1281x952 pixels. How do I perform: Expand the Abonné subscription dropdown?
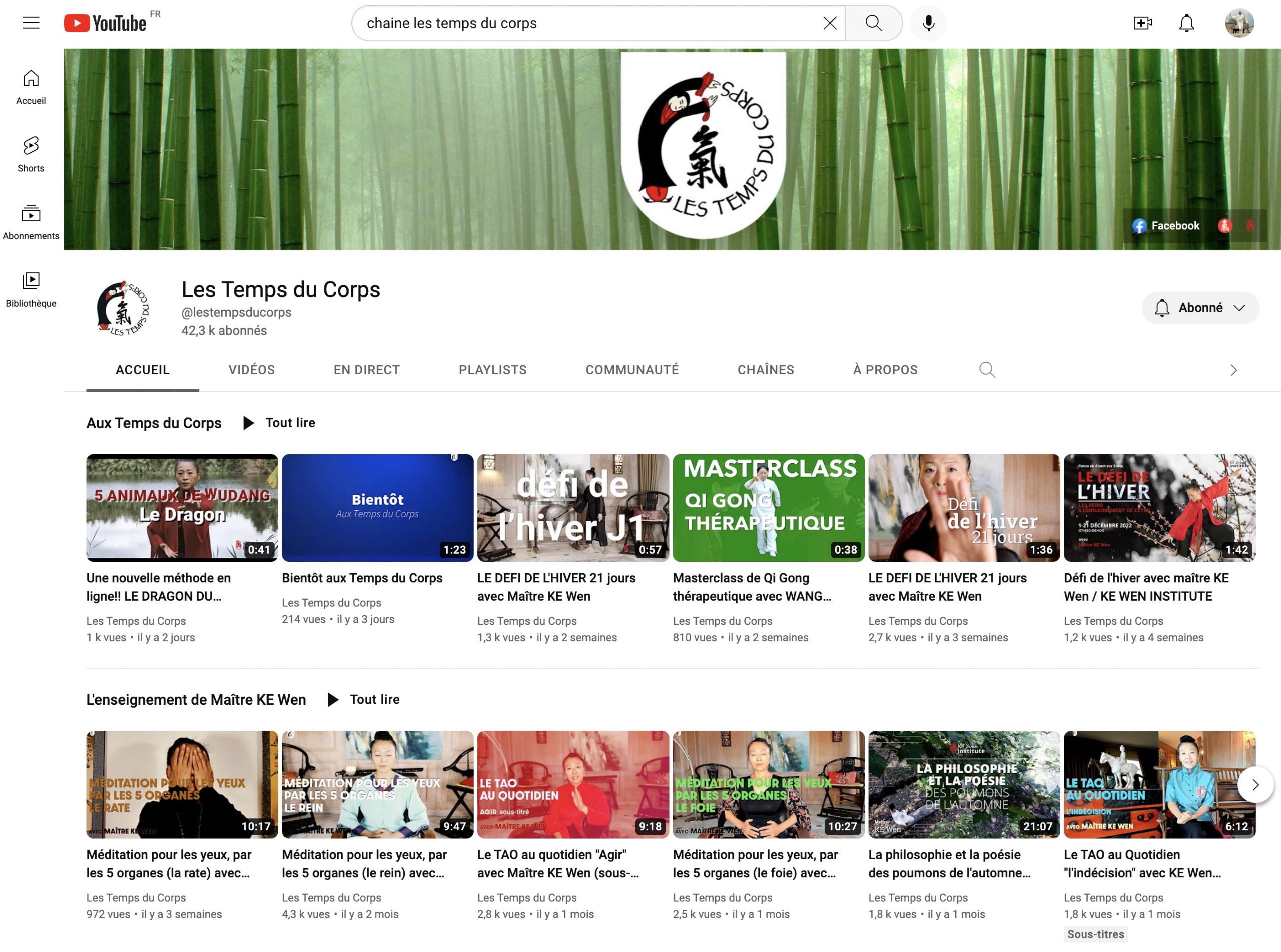click(x=1200, y=307)
